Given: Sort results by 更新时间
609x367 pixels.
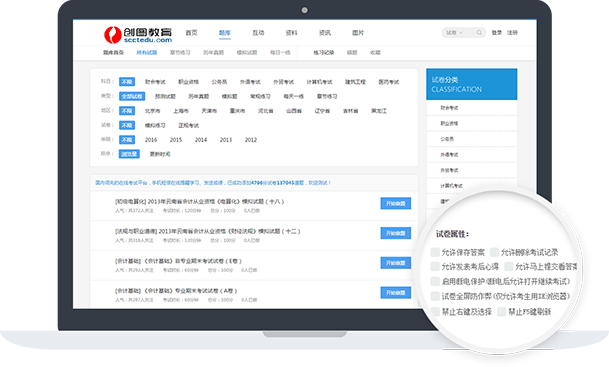Looking at the screenshot, I should point(160,154).
